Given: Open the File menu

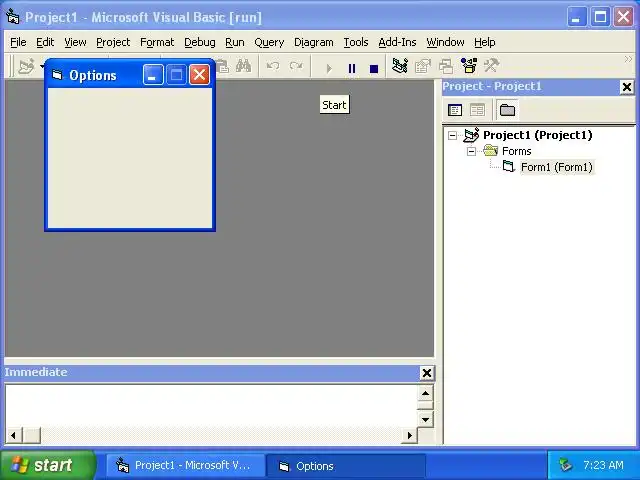Looking at the screenshot, I should click(18, 42).
